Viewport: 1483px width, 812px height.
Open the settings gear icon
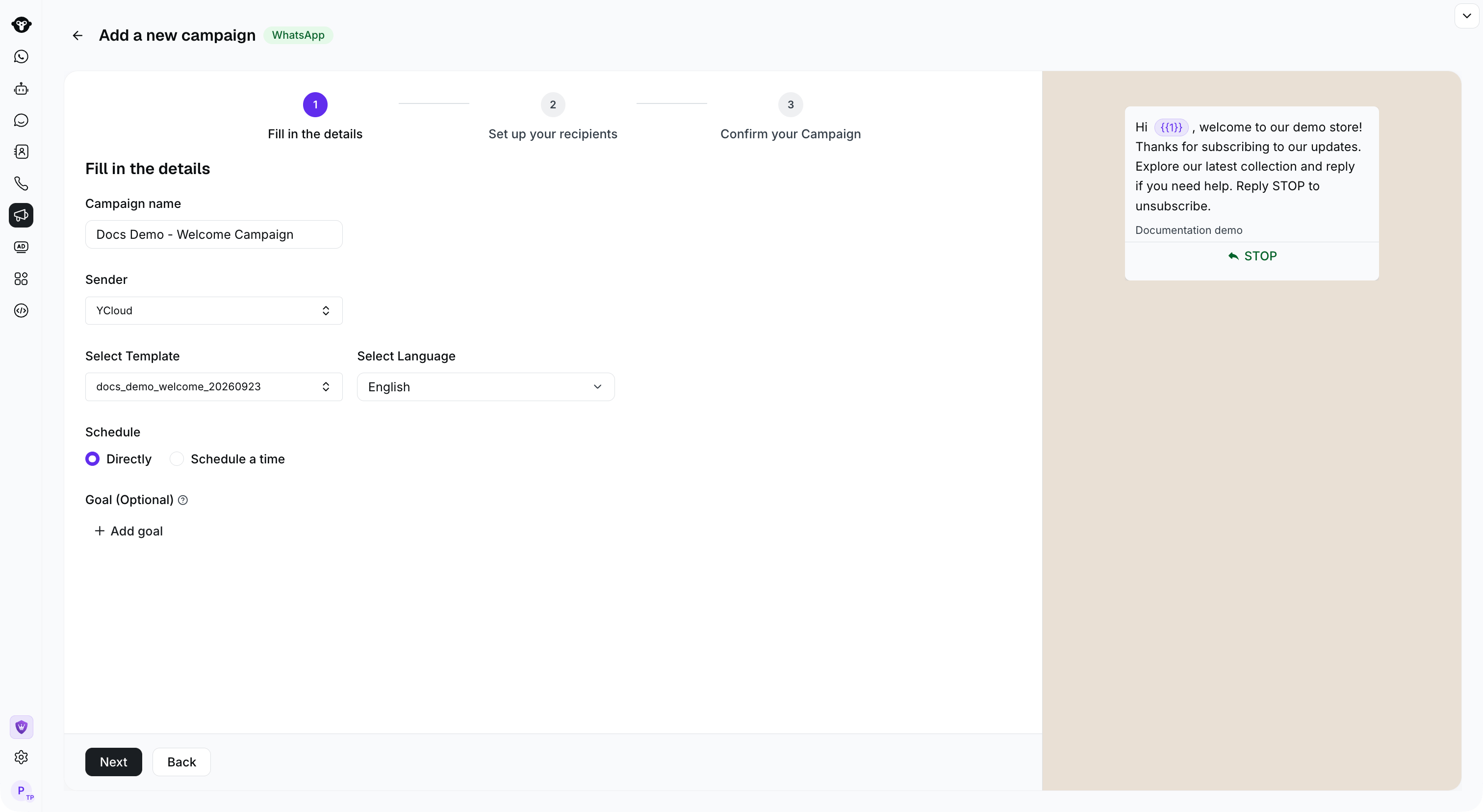(21, 758)
